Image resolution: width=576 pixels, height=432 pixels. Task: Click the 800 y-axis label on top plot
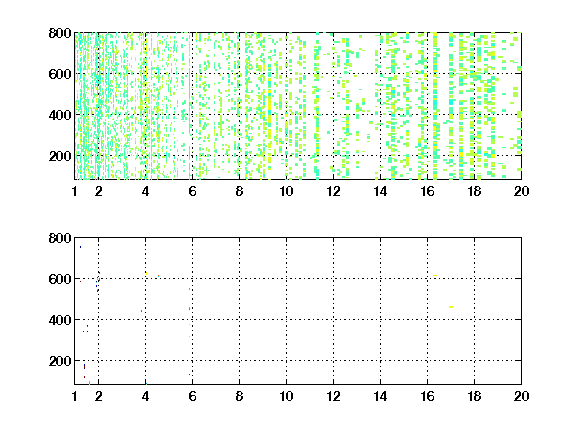(x=60, y=33)
